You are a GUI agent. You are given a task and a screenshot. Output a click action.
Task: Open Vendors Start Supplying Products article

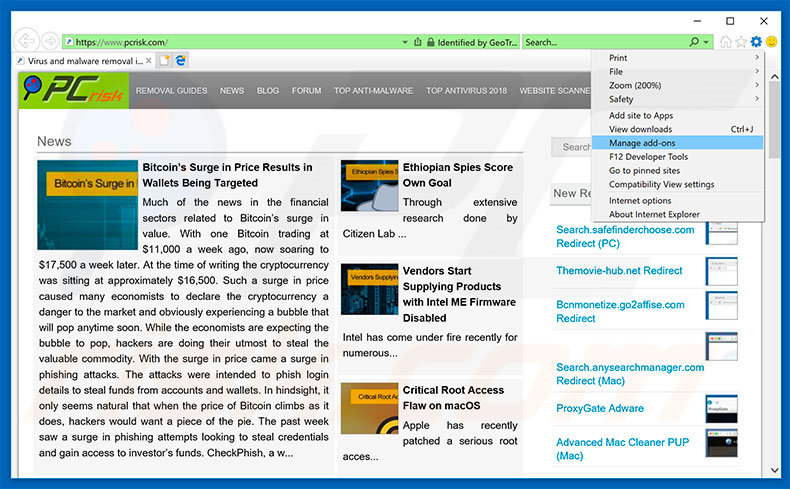[459, 294]
